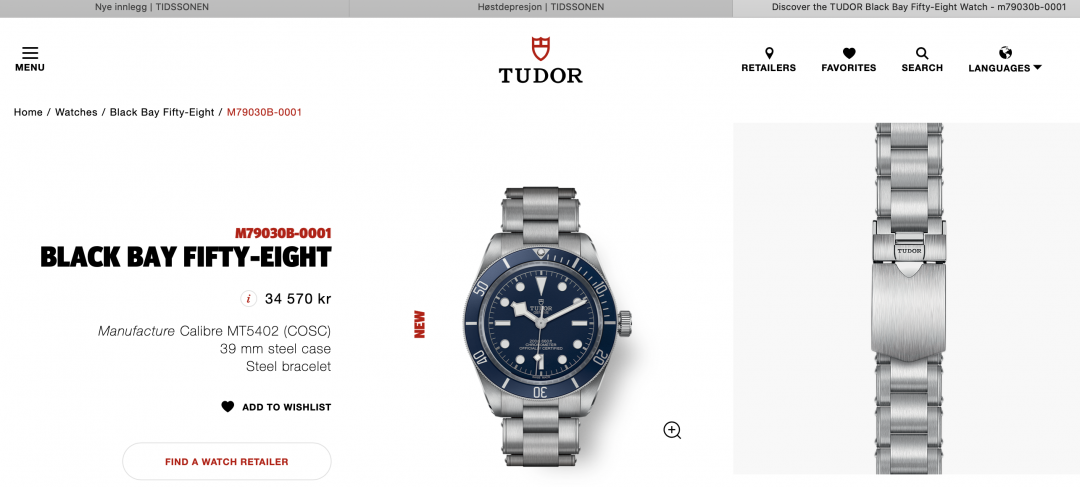Zoom the watch image with magnifier-plus icon
This screenshot has height=487, width=1080.
pos(672,431)
